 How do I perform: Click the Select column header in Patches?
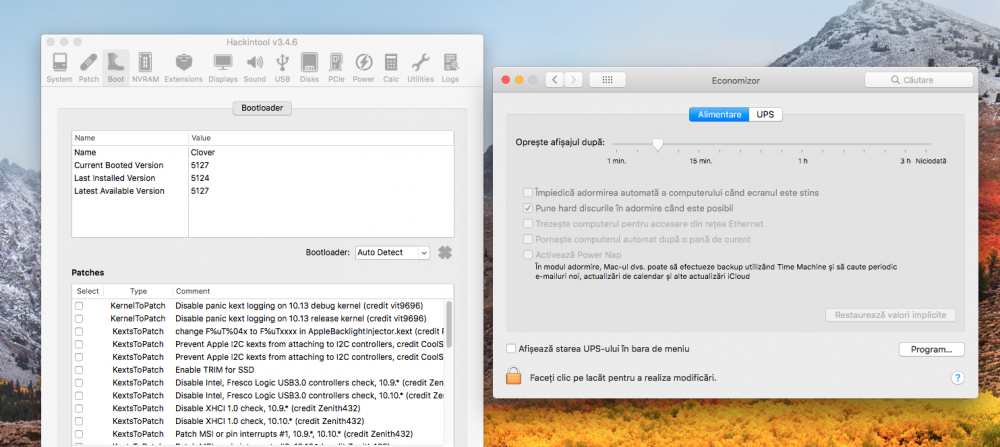pos(88,291)
